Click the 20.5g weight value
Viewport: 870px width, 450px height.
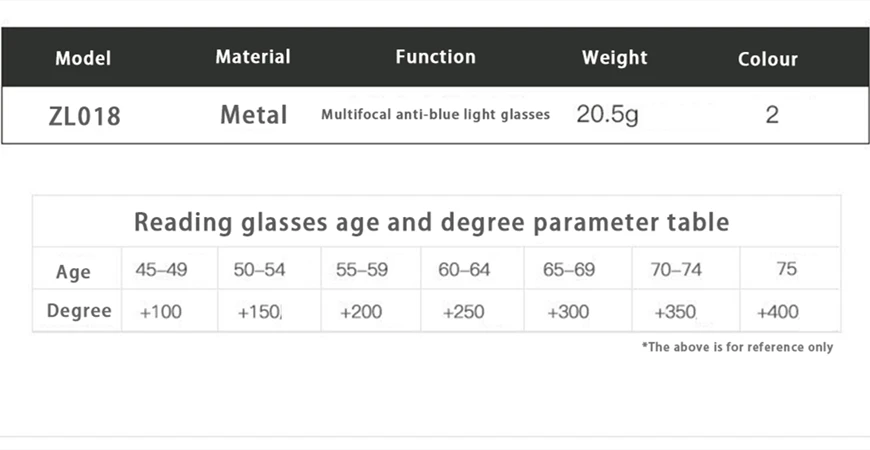point(607,115)
